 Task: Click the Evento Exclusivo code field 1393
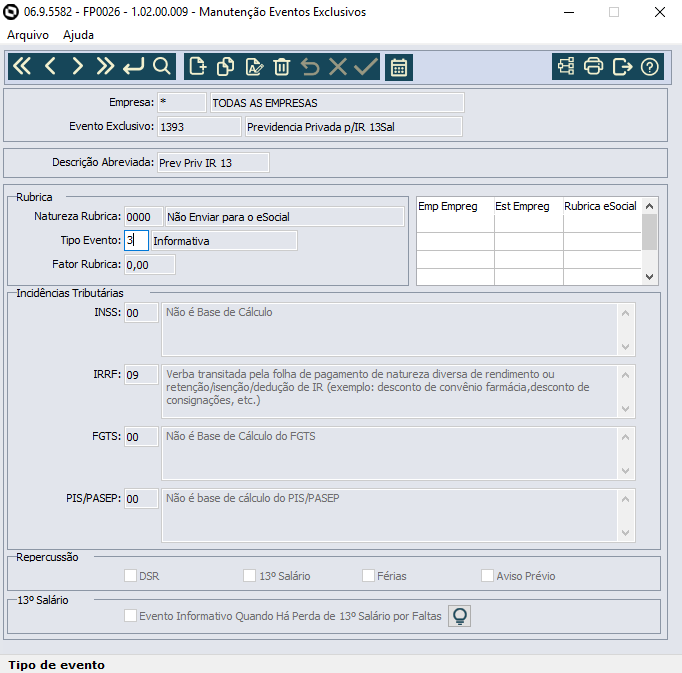click(x=199, y=127)
